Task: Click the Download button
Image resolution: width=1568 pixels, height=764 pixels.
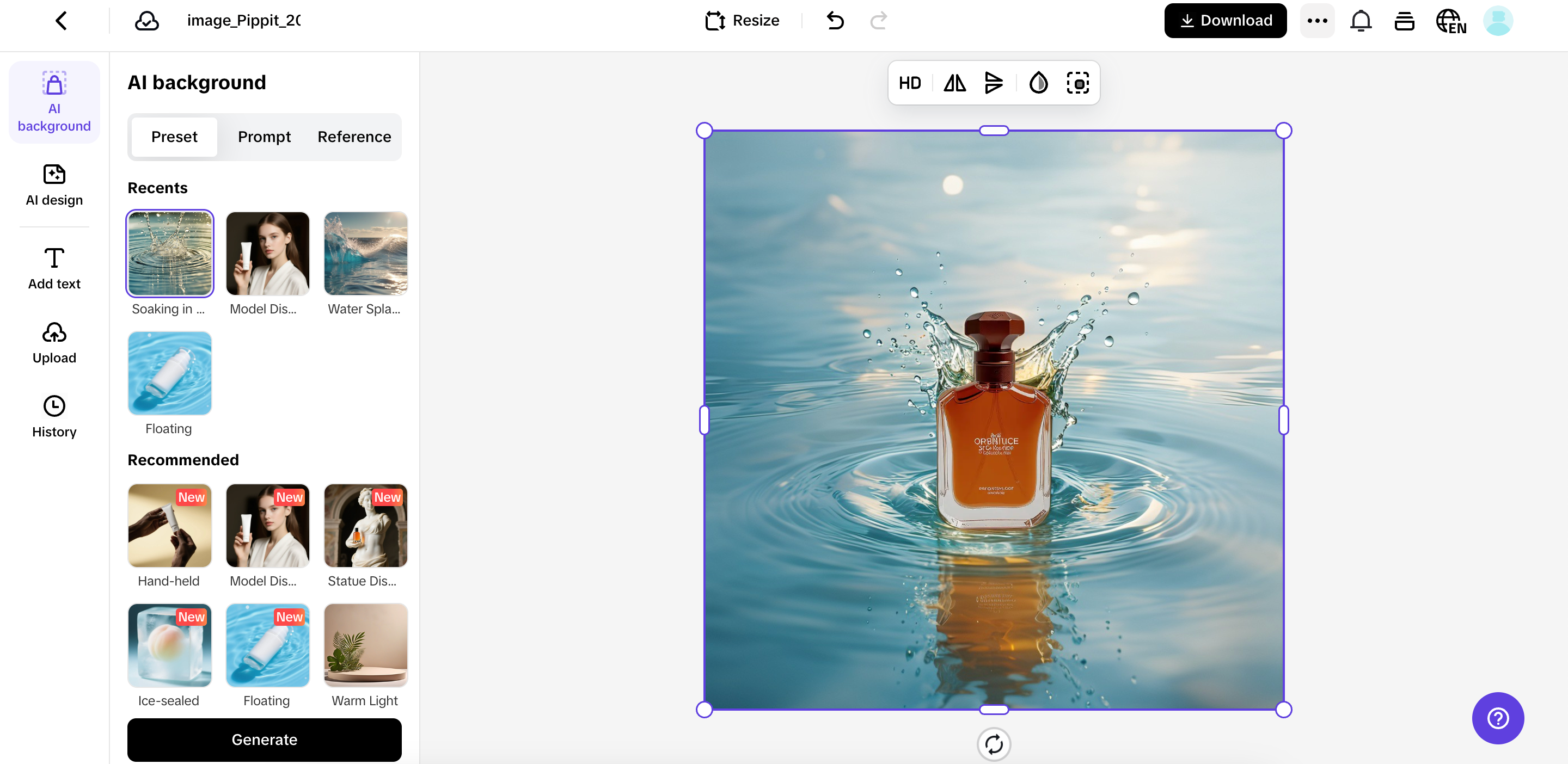Action: (x=1224, y=21)
